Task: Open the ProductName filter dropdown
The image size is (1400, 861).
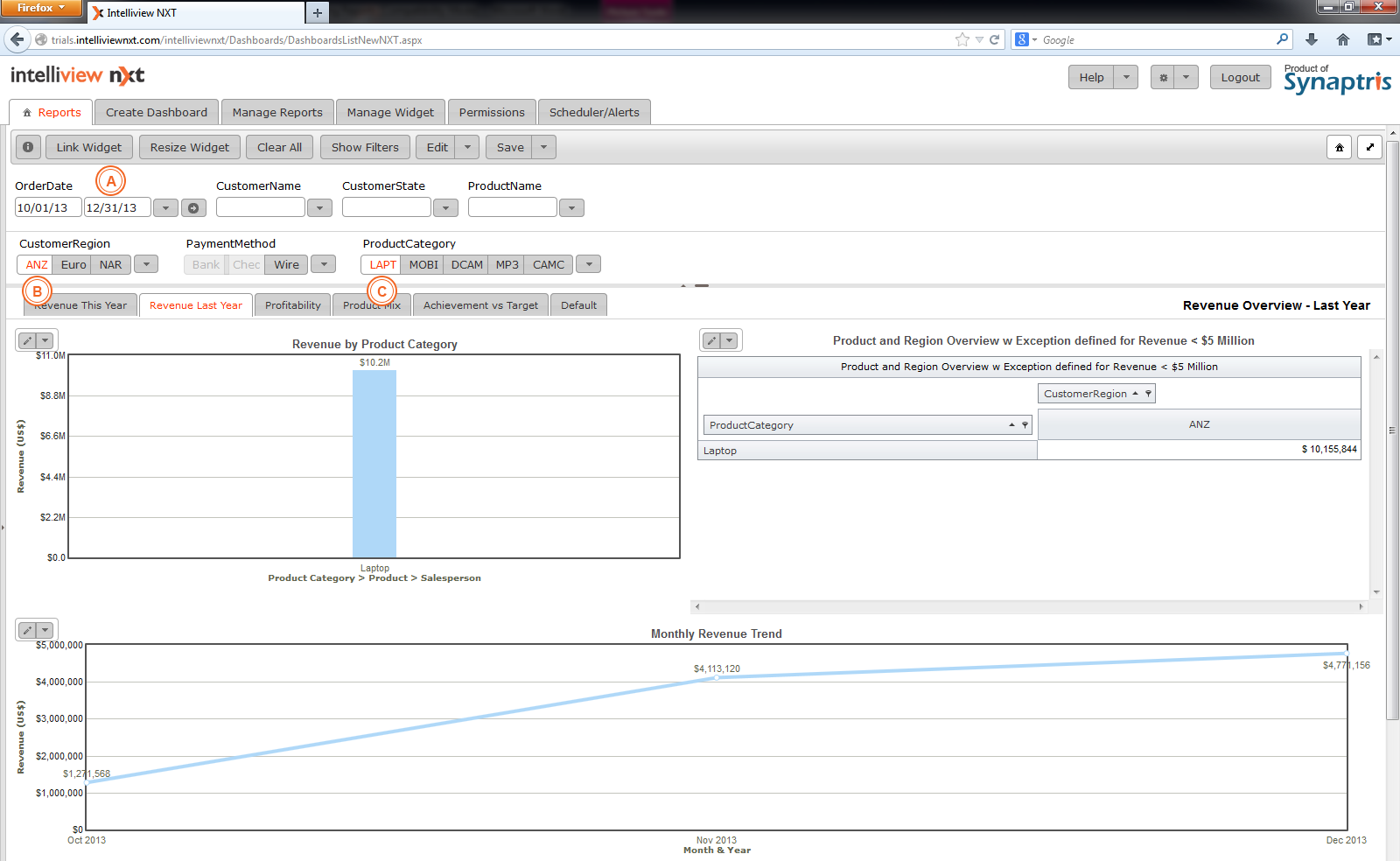Action: point(571,208)
